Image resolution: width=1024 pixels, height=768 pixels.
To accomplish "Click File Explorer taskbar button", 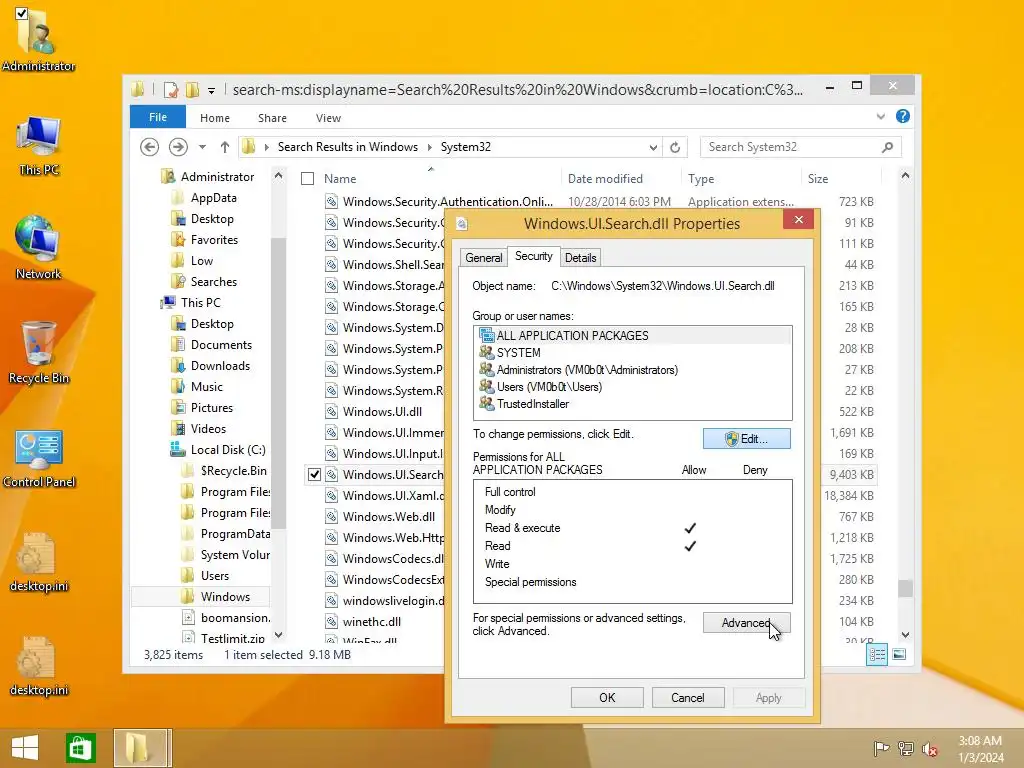I will point(142,748).
